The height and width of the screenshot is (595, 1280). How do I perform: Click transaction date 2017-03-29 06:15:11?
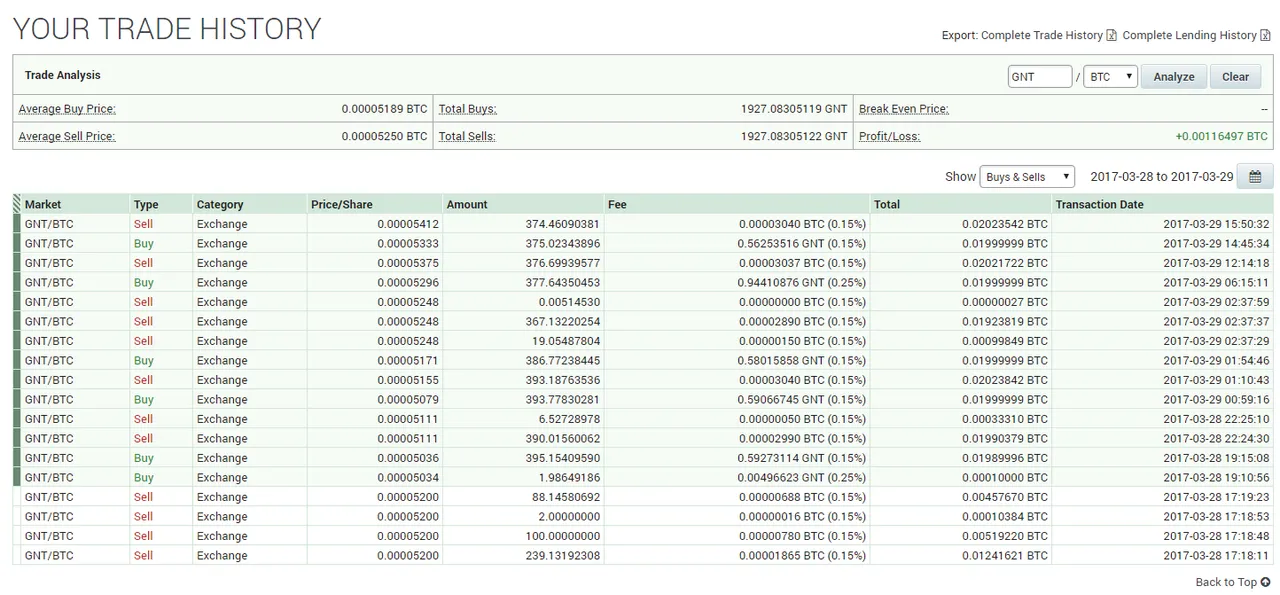(1216, 283)
